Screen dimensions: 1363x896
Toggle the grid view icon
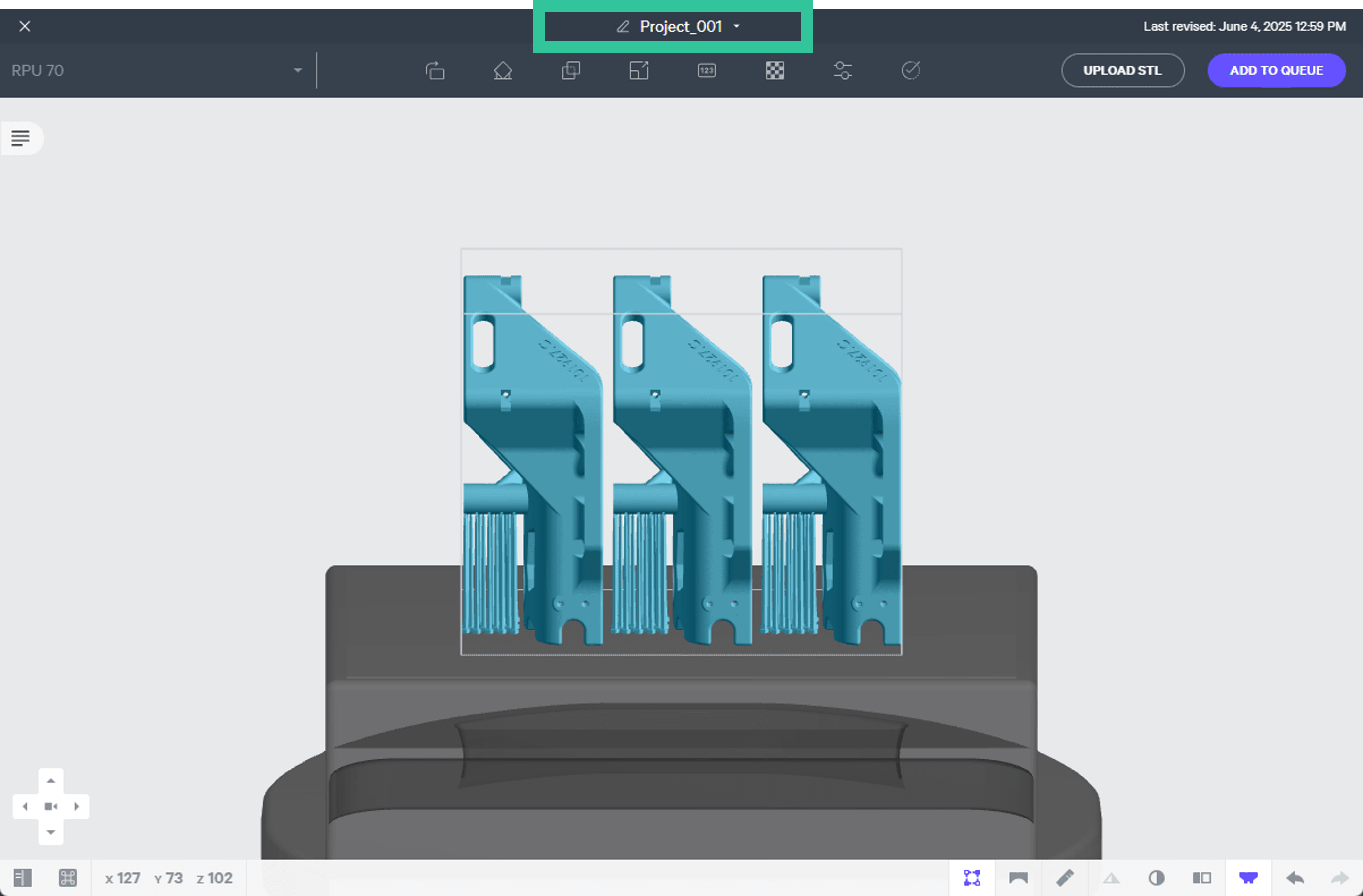click(68, 878)
